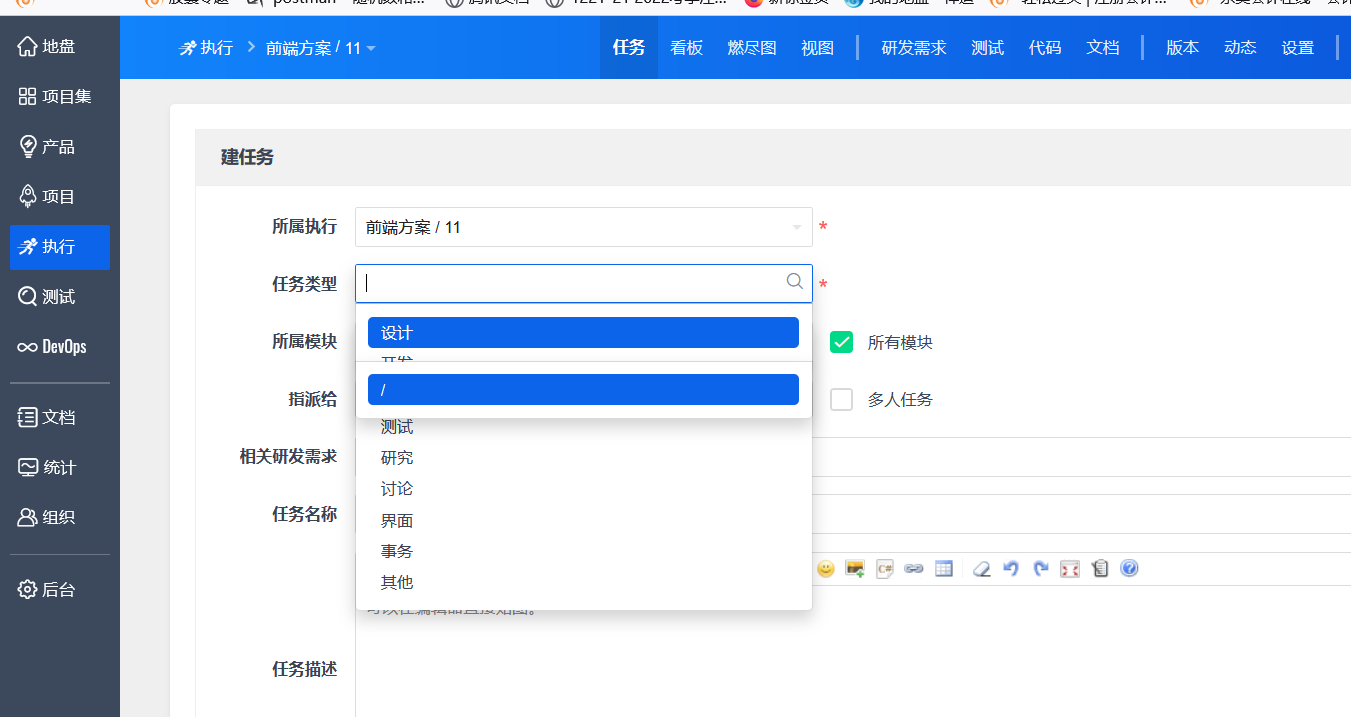
Task: Click the insert image icon in editor
Action: click(855, 569)
